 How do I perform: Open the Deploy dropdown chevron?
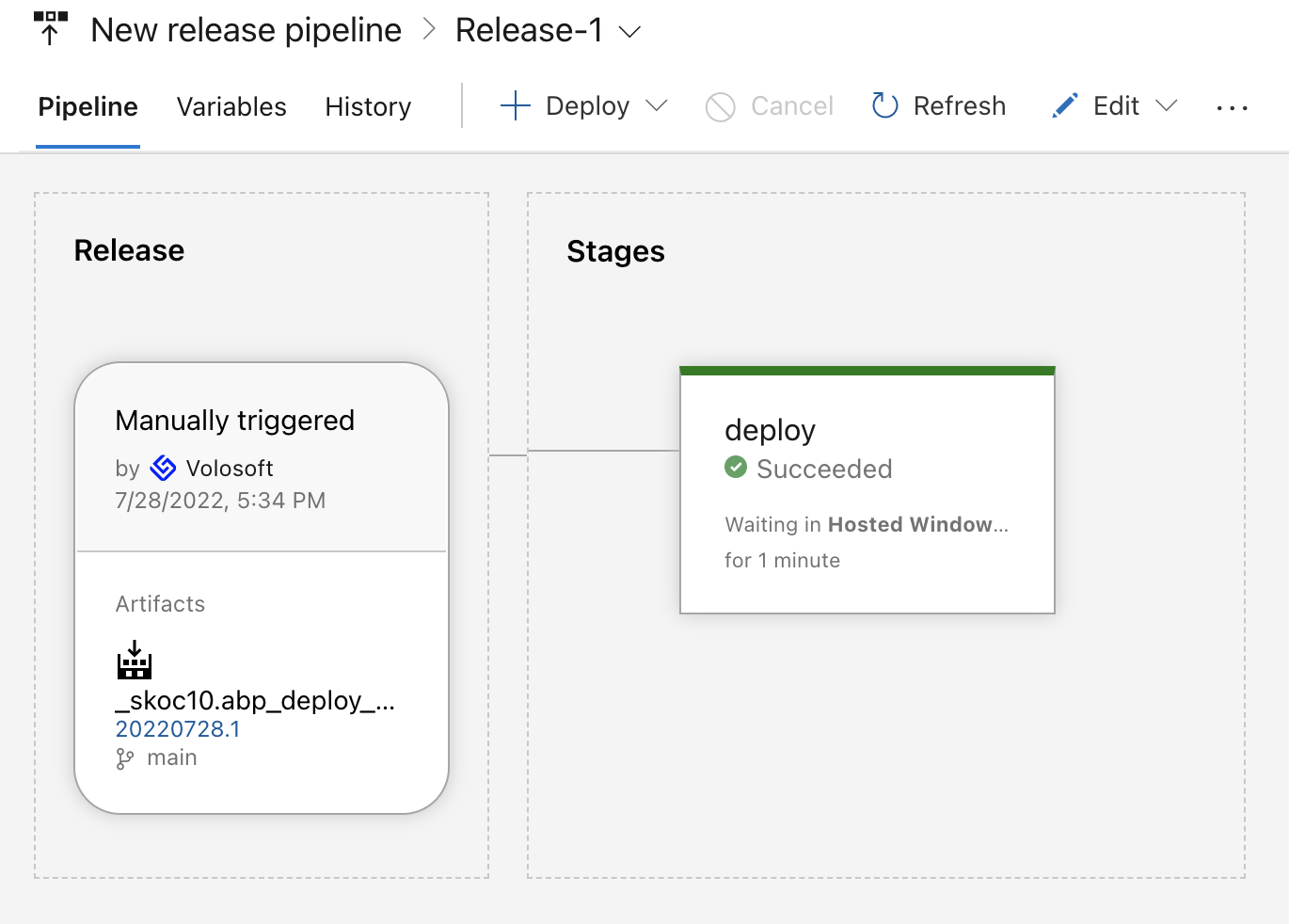click(659, 106)
